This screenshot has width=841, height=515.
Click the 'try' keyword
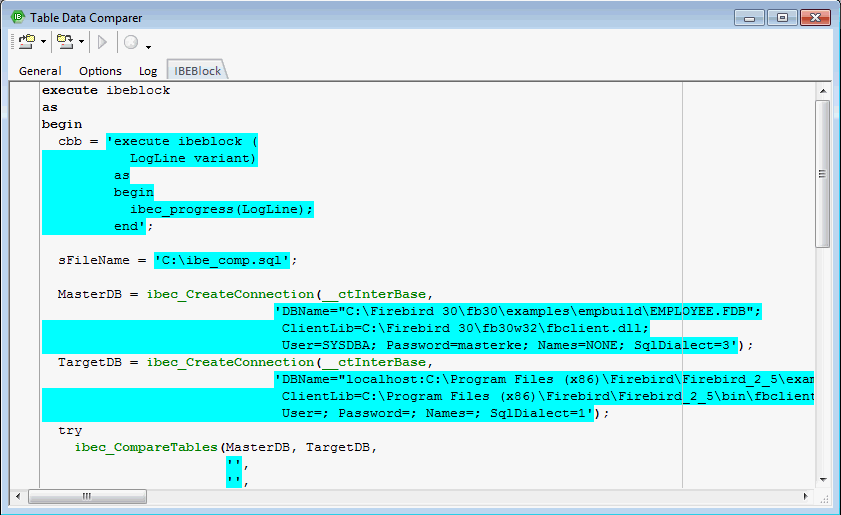70,431
